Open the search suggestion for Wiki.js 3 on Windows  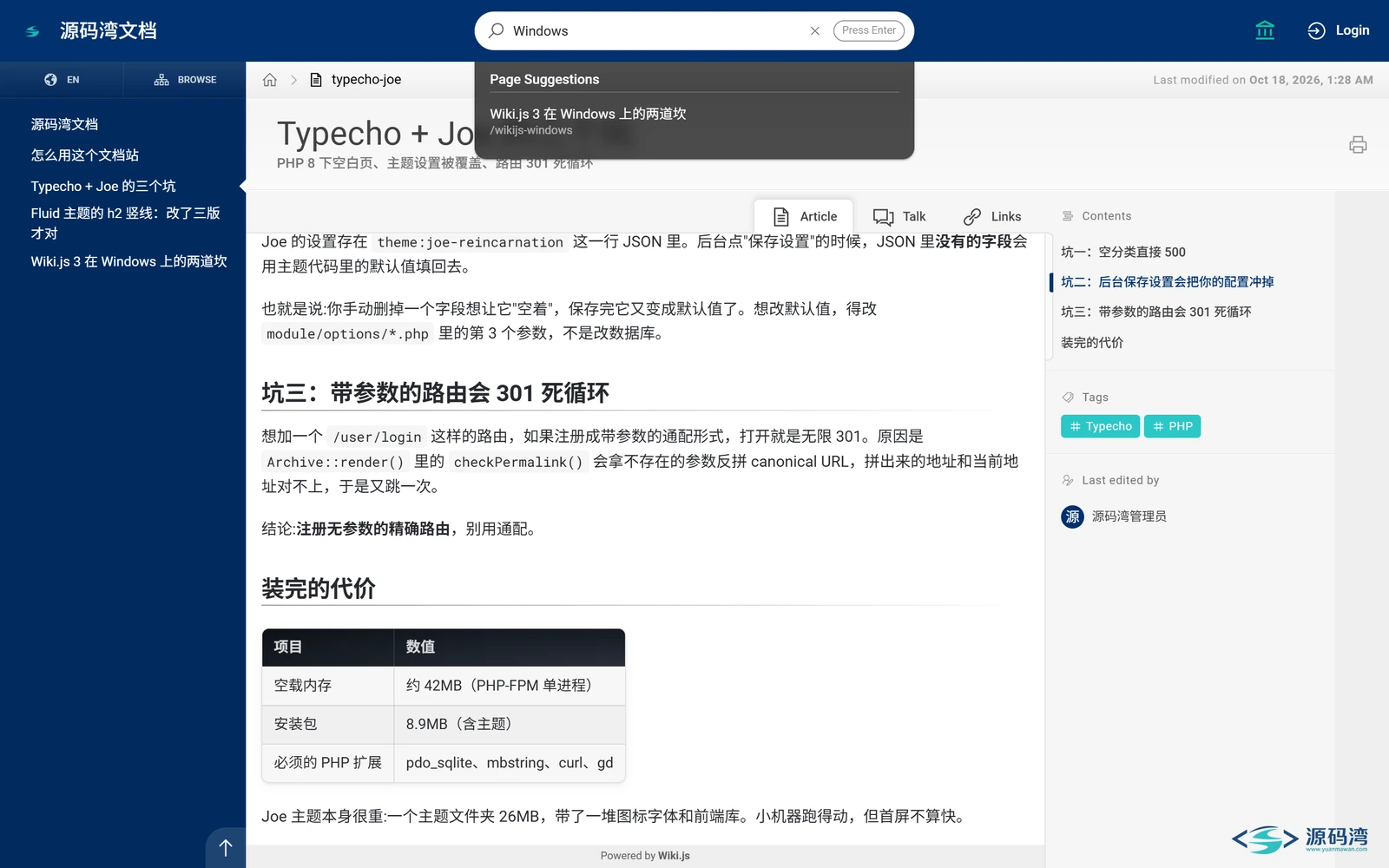coord(694,122)
